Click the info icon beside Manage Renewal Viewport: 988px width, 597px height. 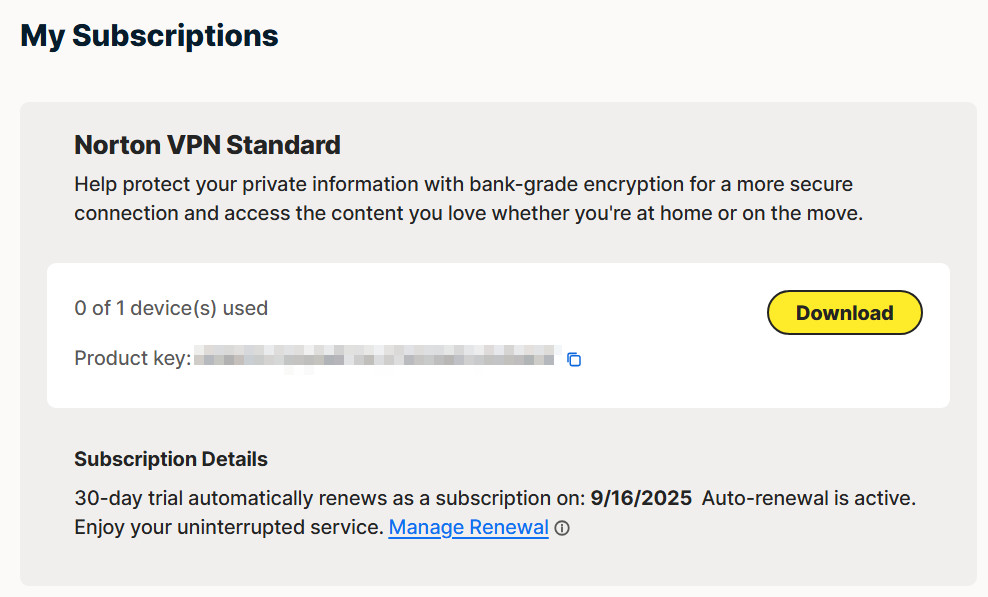click(x=563, y=528)
